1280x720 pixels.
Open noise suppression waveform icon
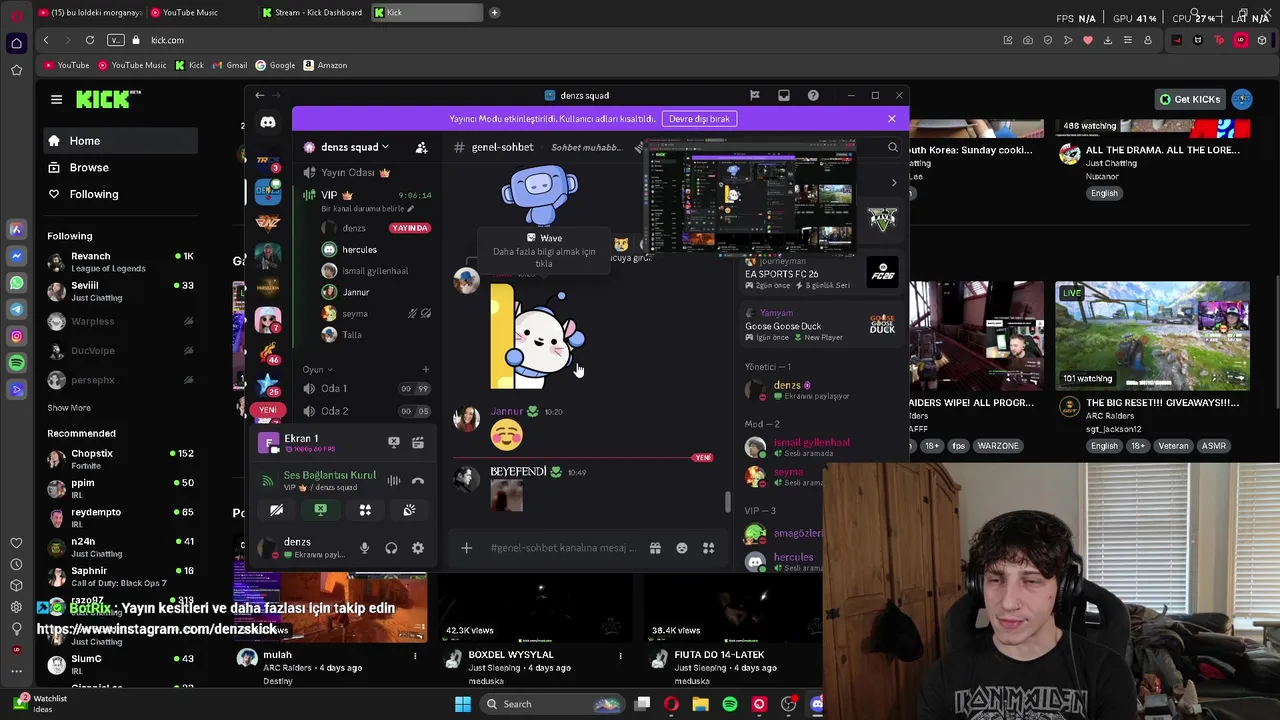pos(394,481)
